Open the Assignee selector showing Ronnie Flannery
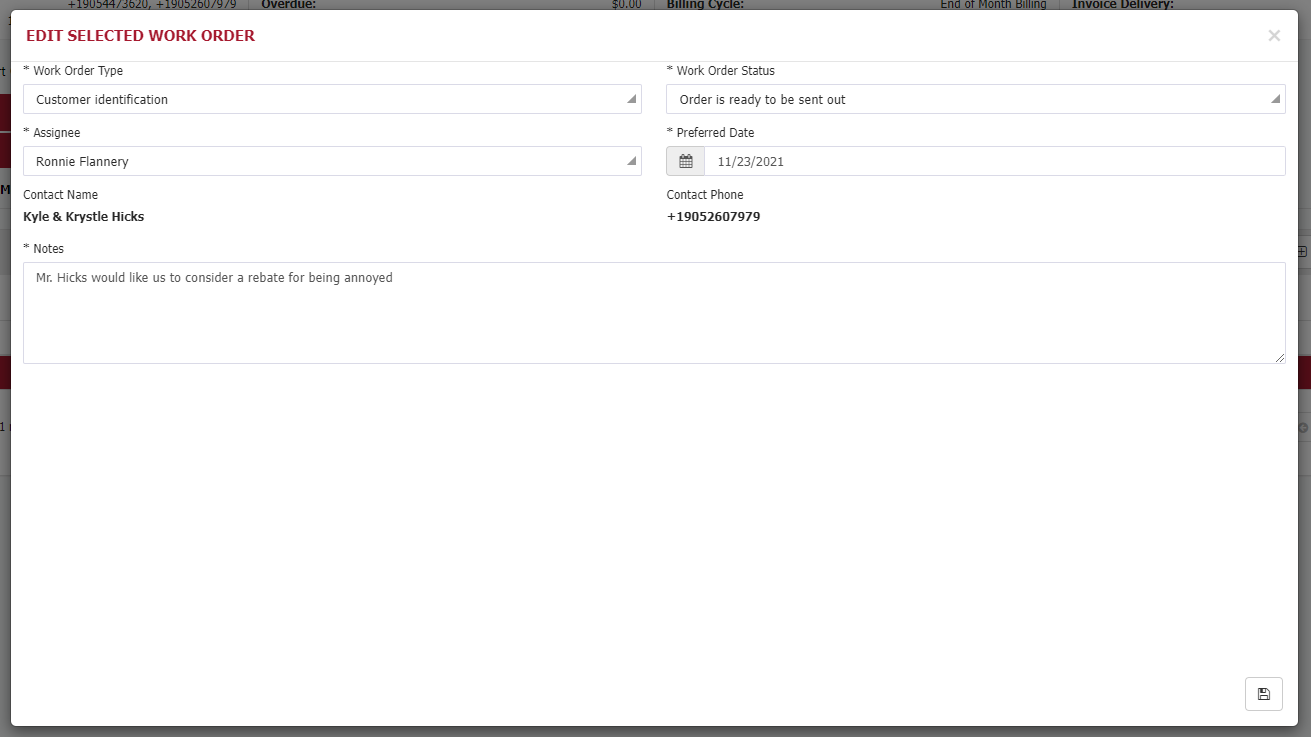Viewport: 1311px width, 737px height. coord(330,161)
